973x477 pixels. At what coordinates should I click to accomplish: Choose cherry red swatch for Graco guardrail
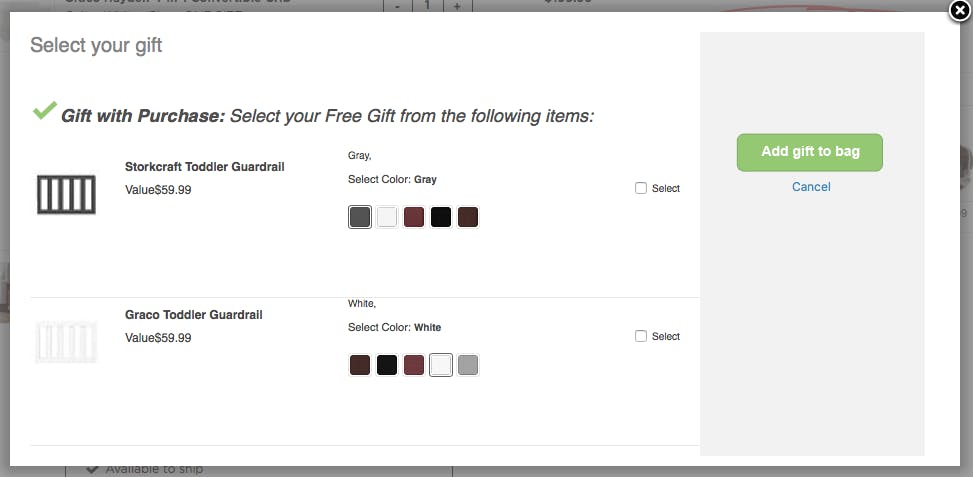[414, 365]
